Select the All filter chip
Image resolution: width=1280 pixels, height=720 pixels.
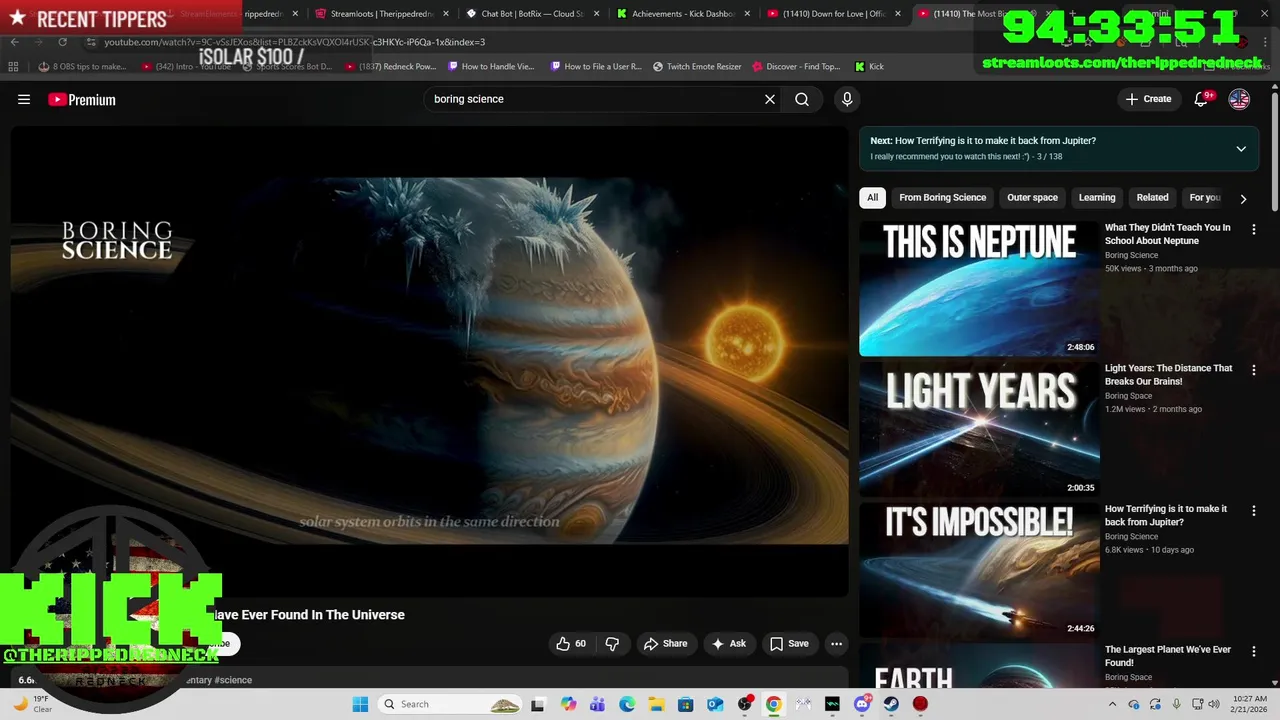[x=872, y=198]
